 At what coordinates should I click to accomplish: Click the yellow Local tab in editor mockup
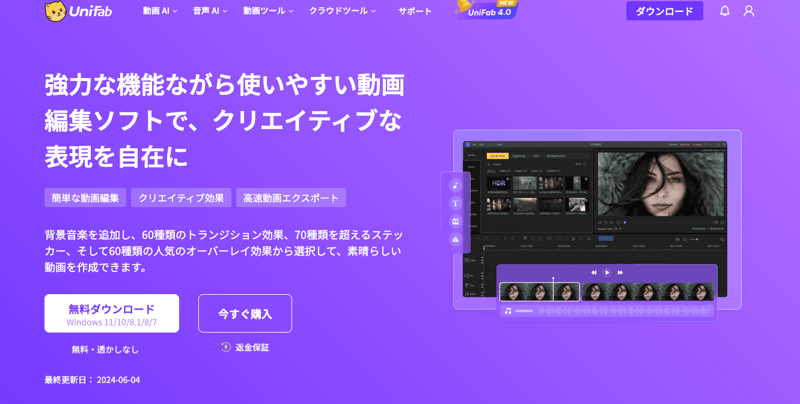(x=497, y=156)
